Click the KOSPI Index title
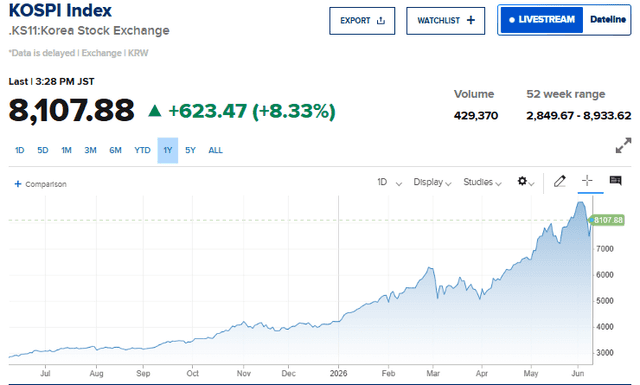This screenshot has height=385, width=640. [x=60, y=11]
